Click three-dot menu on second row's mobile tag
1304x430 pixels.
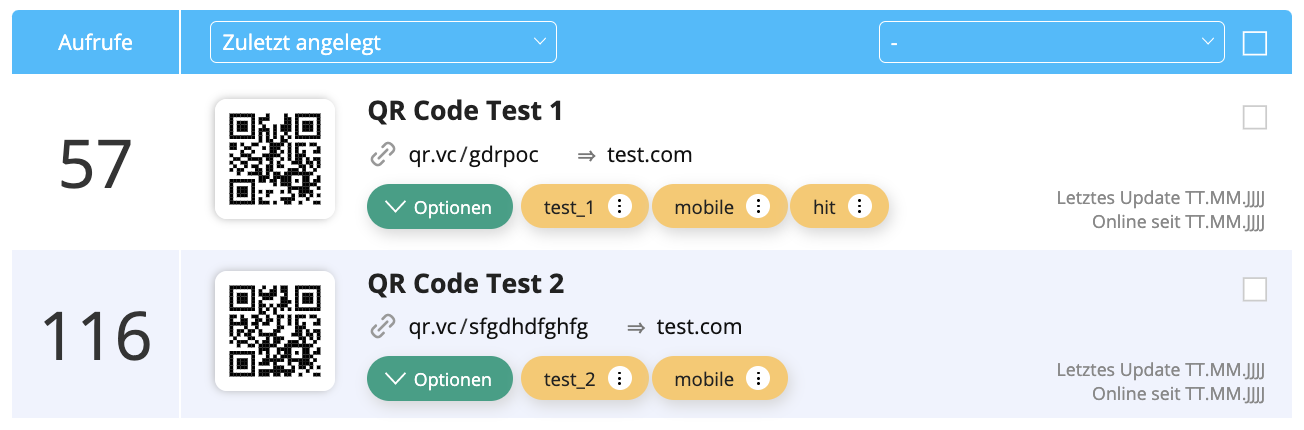[759, 379]
